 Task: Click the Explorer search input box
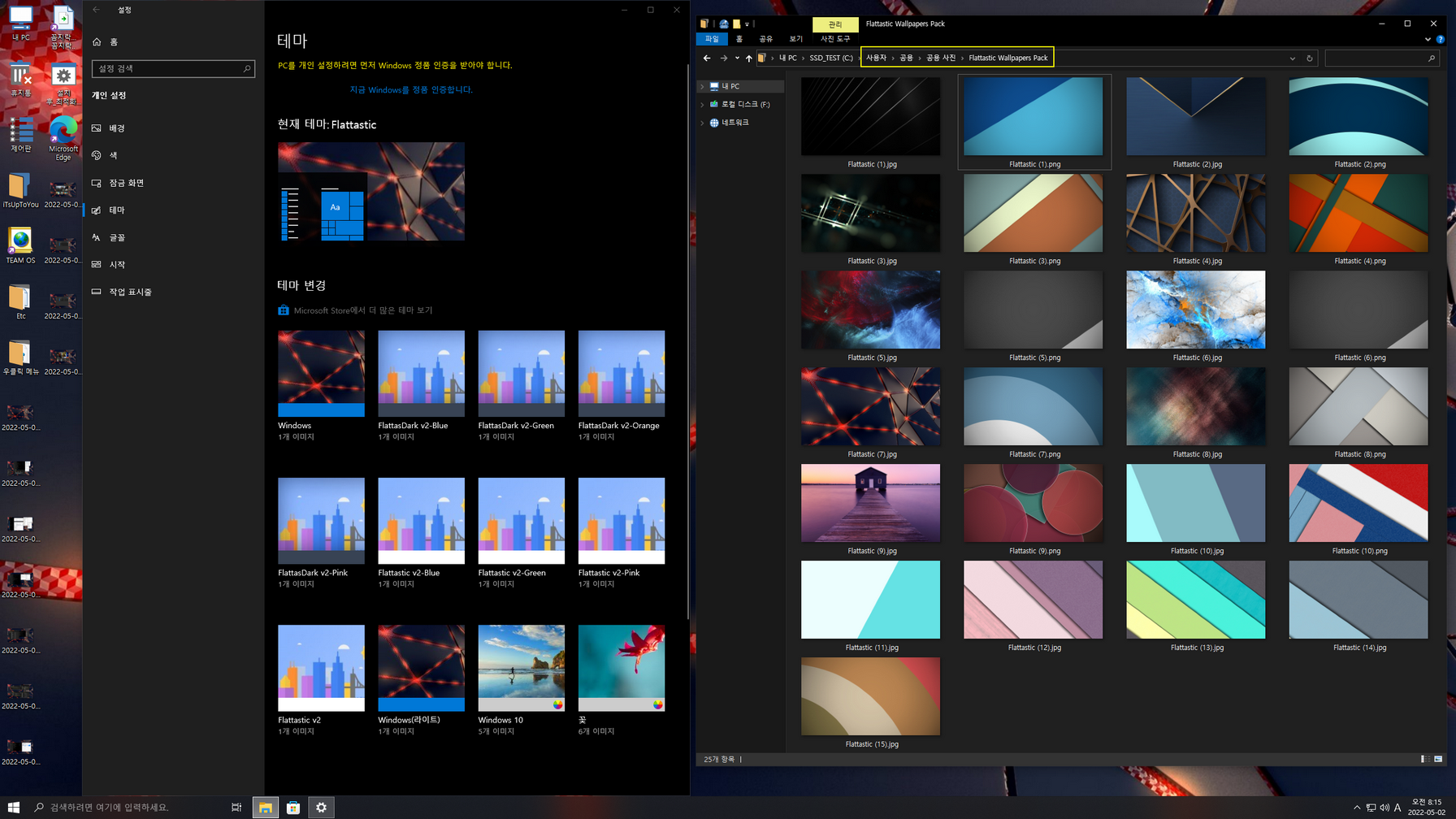tap(1381, 58)
